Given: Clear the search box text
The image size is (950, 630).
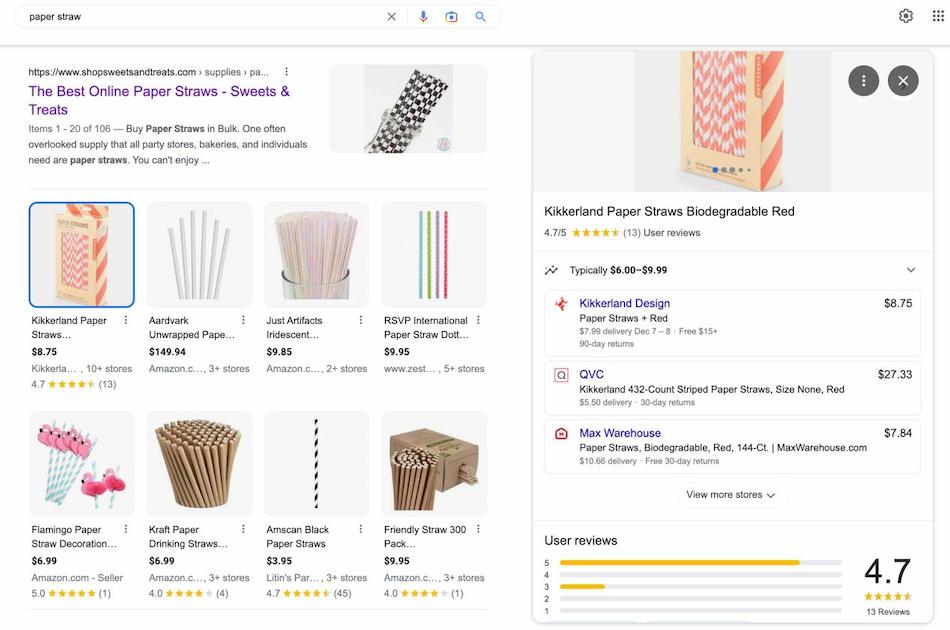Looking at the screenshot, I should (x=392, y=17).
